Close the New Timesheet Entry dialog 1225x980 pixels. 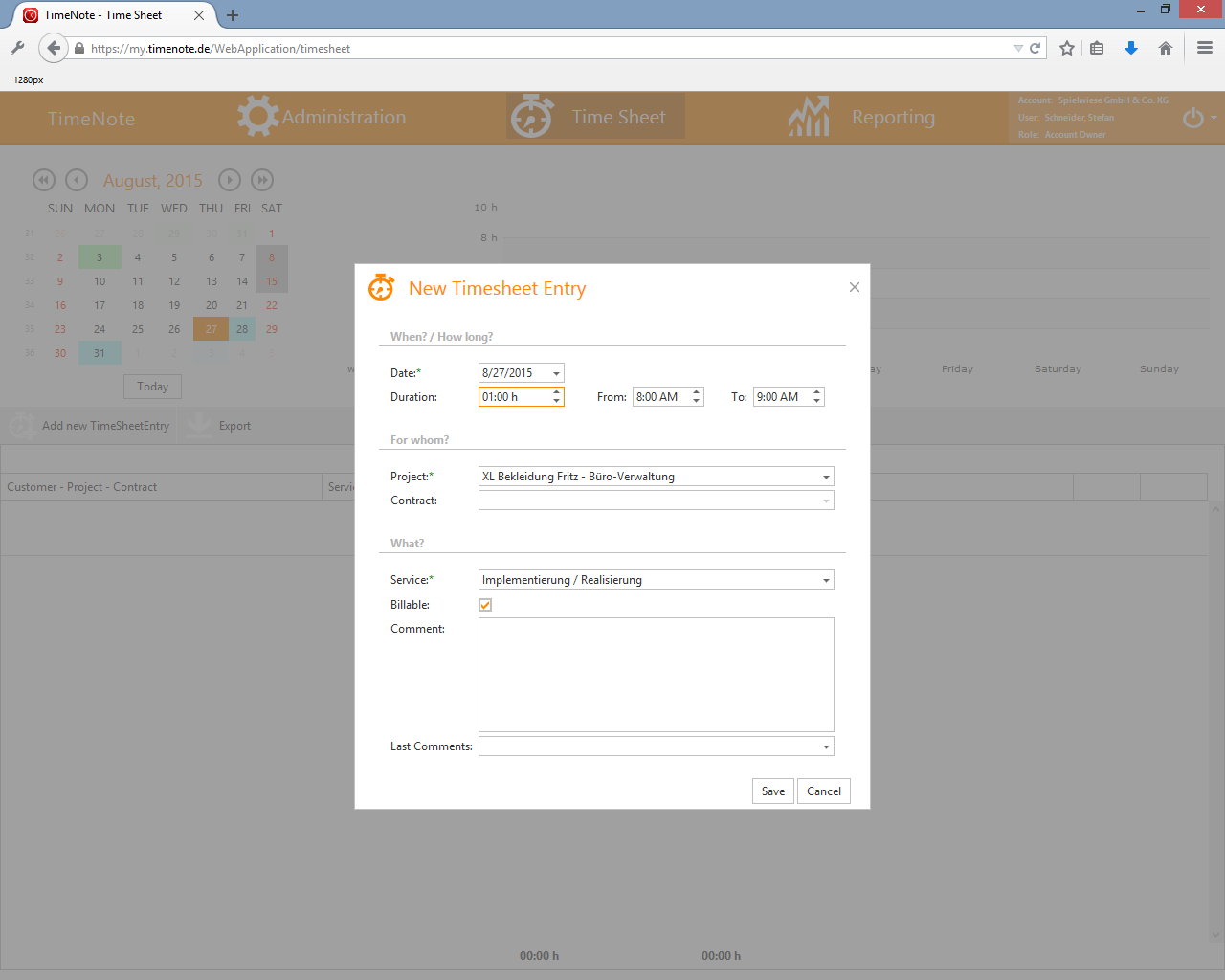(855, 287)
